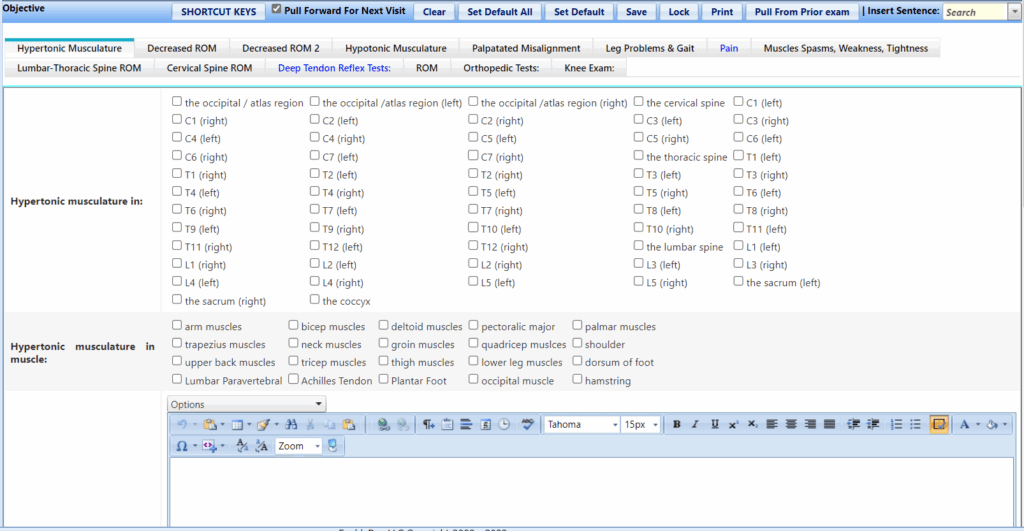Tick the trapezius muscles checkbox

177,344
